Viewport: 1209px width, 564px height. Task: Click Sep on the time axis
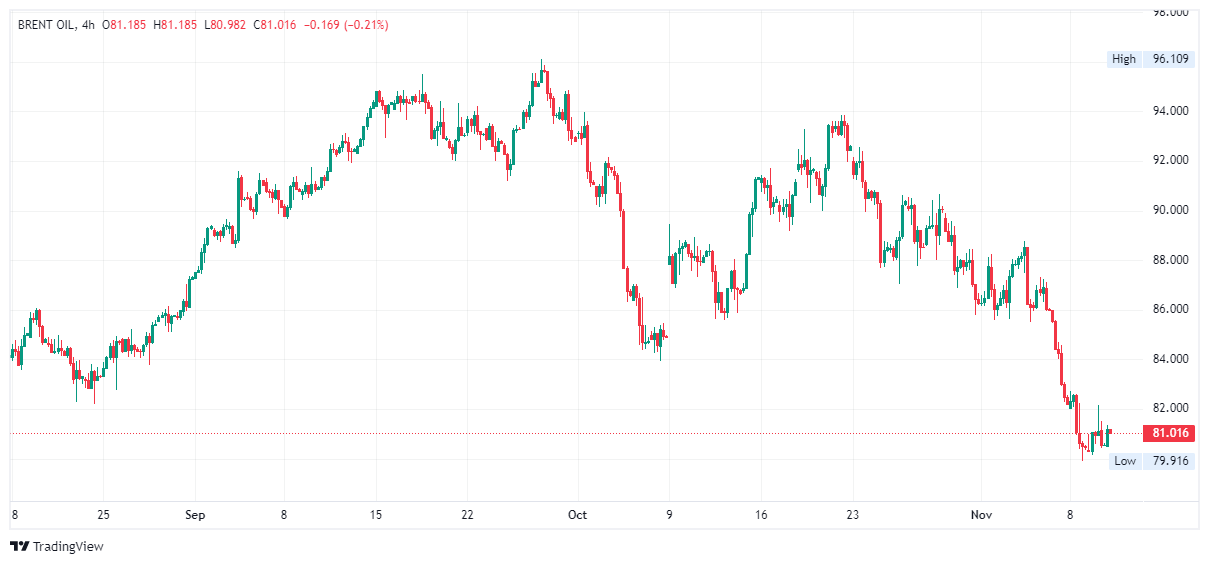click(195, 515)
